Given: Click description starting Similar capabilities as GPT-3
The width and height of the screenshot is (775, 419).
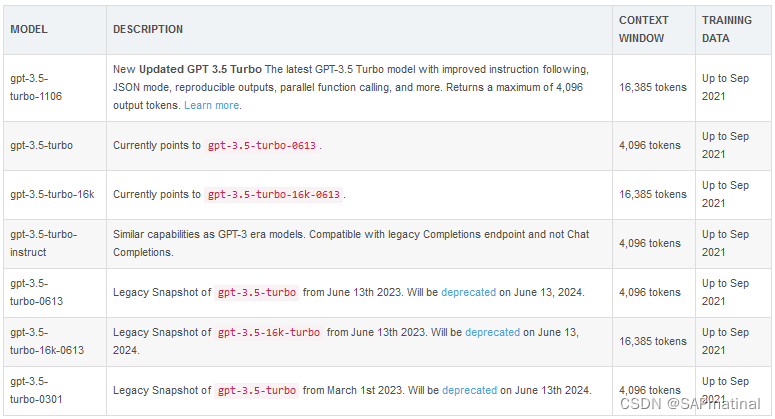Looking at the screenshot, I should (351, 243).
